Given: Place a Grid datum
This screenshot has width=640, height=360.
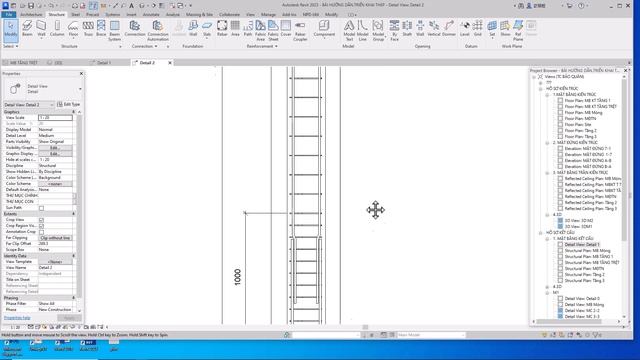Looking at the screenshot, I should click(x=478, y=29).
